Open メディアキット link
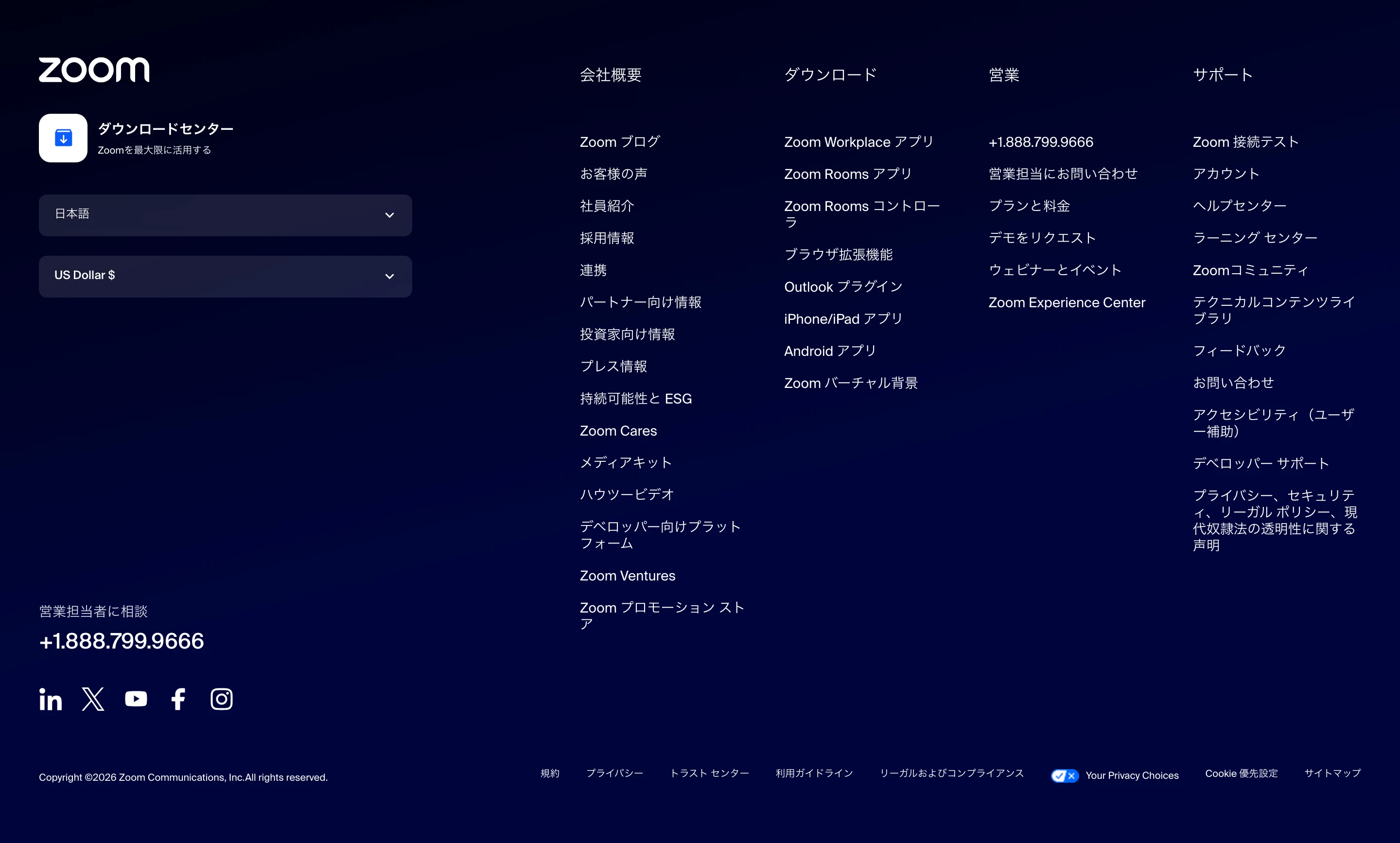Image resolution: width=1400 pixels, height=843 pixels. click(626, 462)
